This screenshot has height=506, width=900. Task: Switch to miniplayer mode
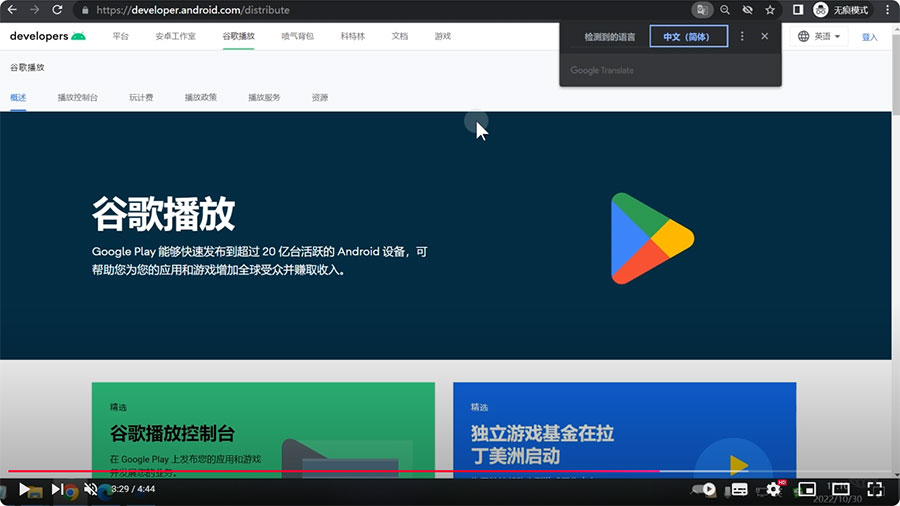(x=807, y=489)
